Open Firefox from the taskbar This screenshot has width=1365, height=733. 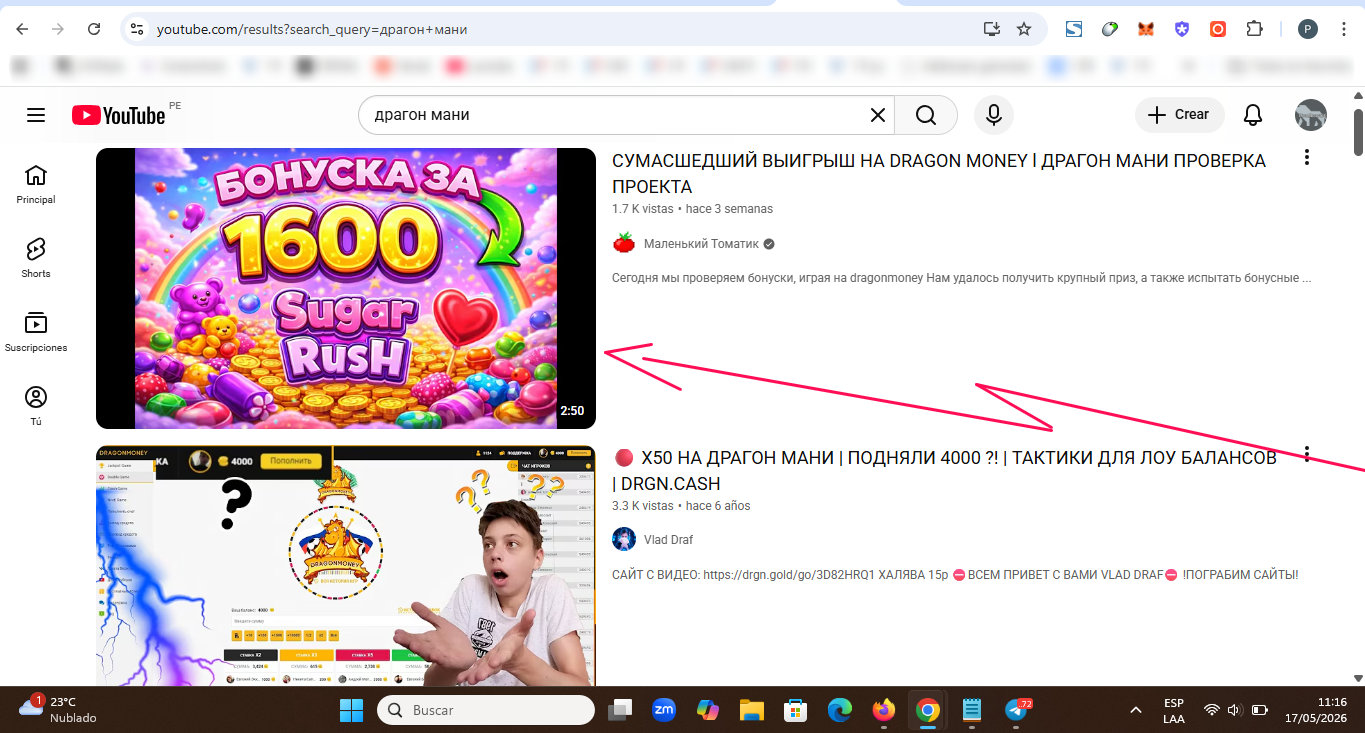pyautogui.click(x=884, y=710)
